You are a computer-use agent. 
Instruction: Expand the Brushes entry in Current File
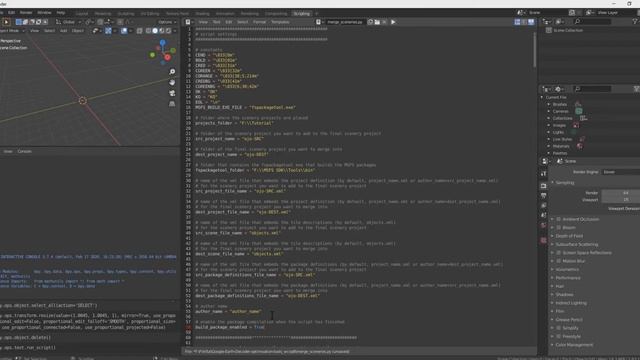[549, 104]
